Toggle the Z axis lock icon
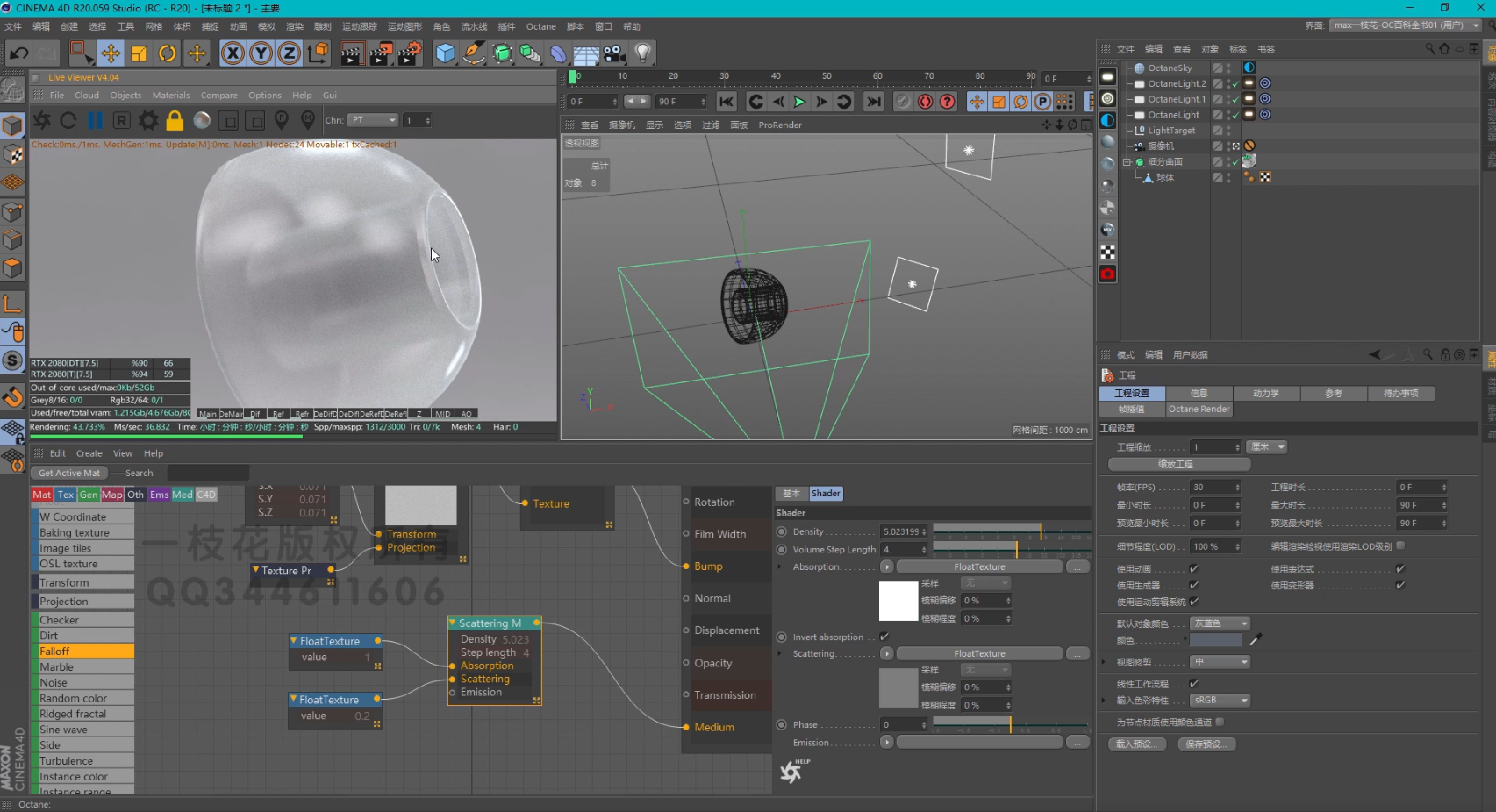1496x812 pixels. (289, 53)
